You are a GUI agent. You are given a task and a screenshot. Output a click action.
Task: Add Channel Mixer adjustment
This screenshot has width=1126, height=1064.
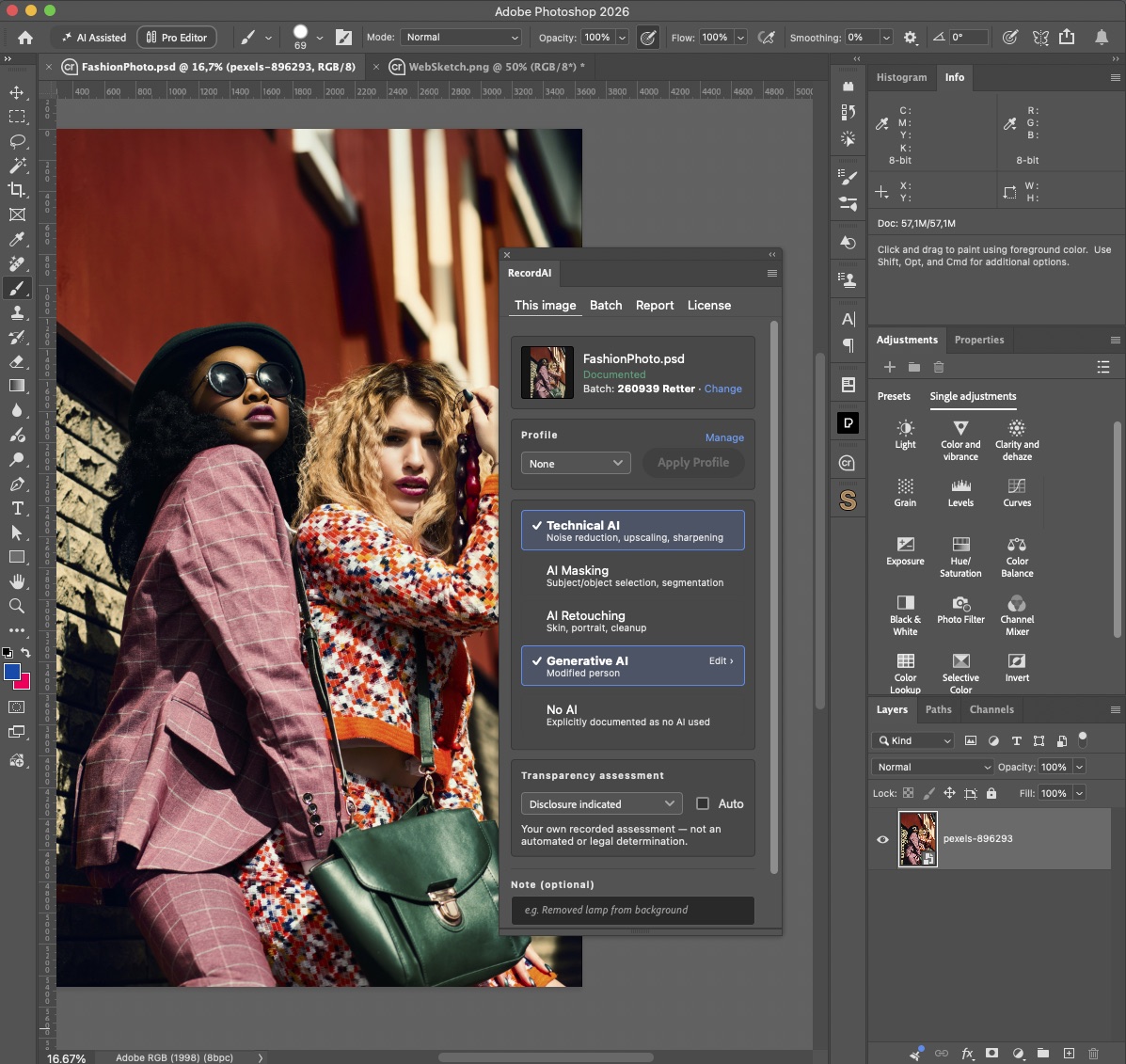1017,616
